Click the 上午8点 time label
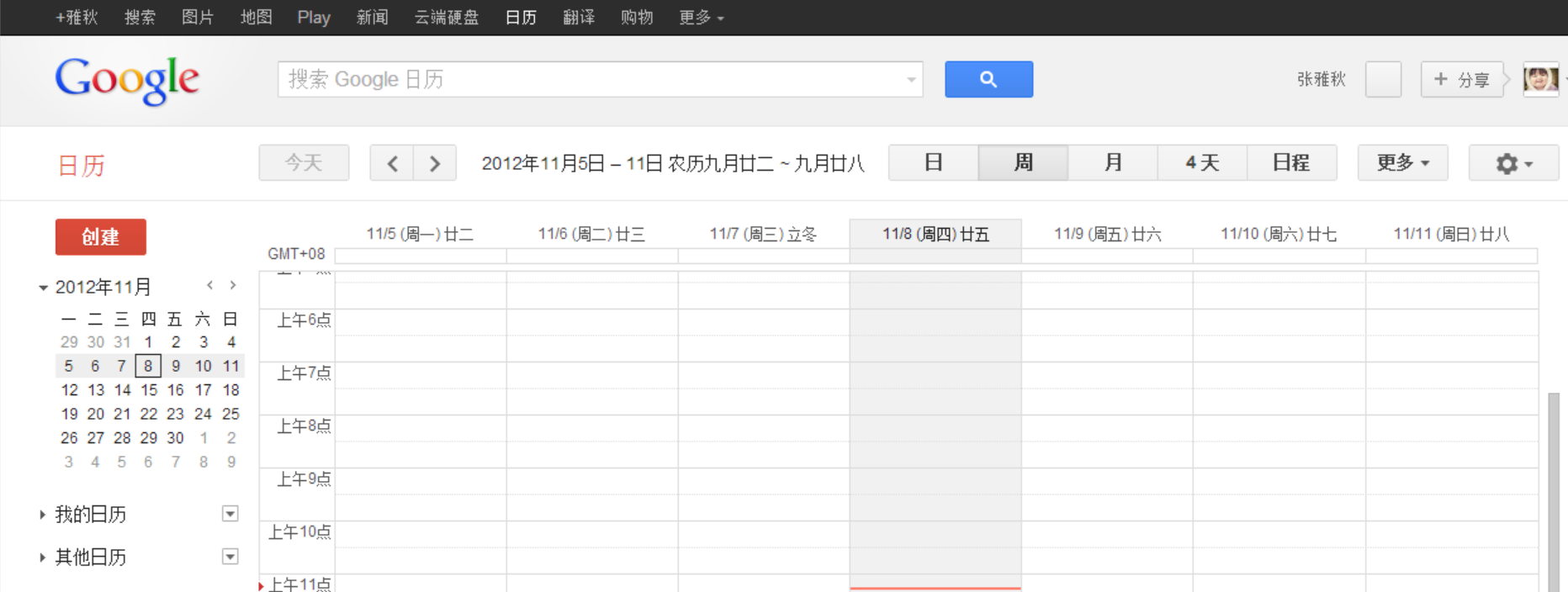The width and height of the screenshot is (1568, 592). pyautogui.click(x=304, y=425)
